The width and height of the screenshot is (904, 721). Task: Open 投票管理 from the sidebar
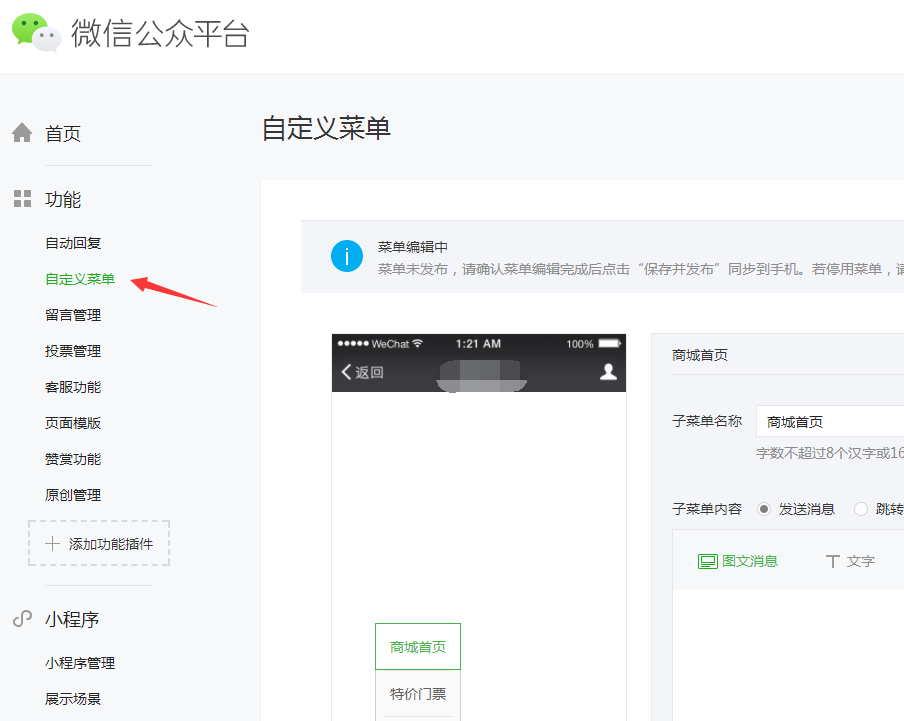73,351
